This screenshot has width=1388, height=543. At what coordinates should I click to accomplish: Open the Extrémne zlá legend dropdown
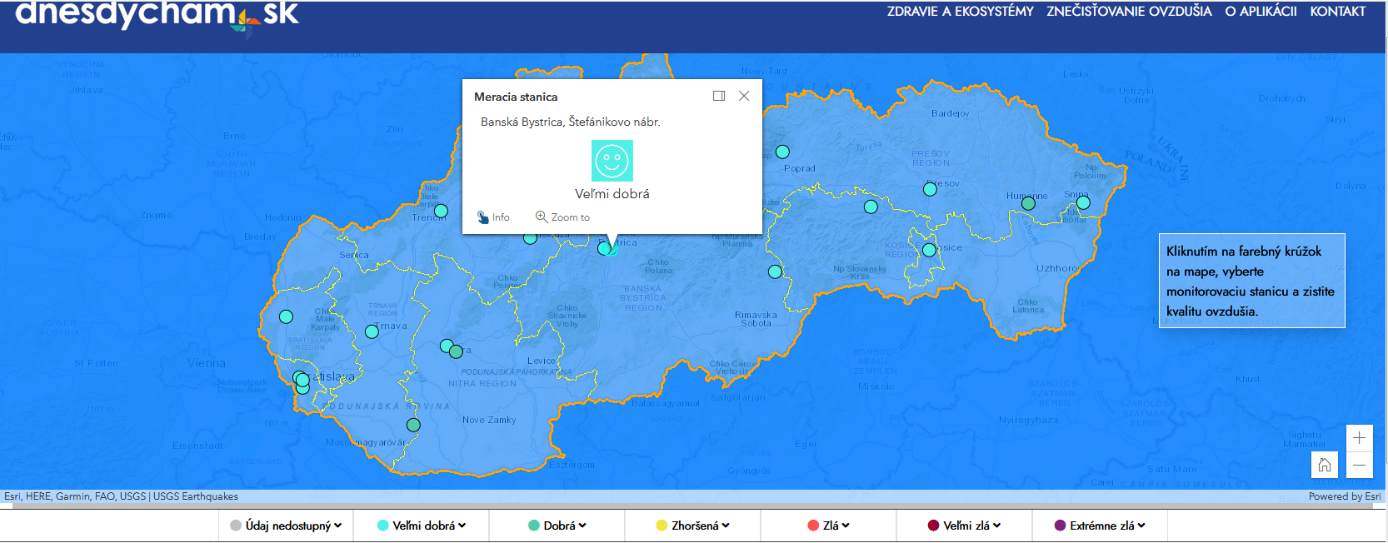pyautogui.click(x=1099, y=525)
